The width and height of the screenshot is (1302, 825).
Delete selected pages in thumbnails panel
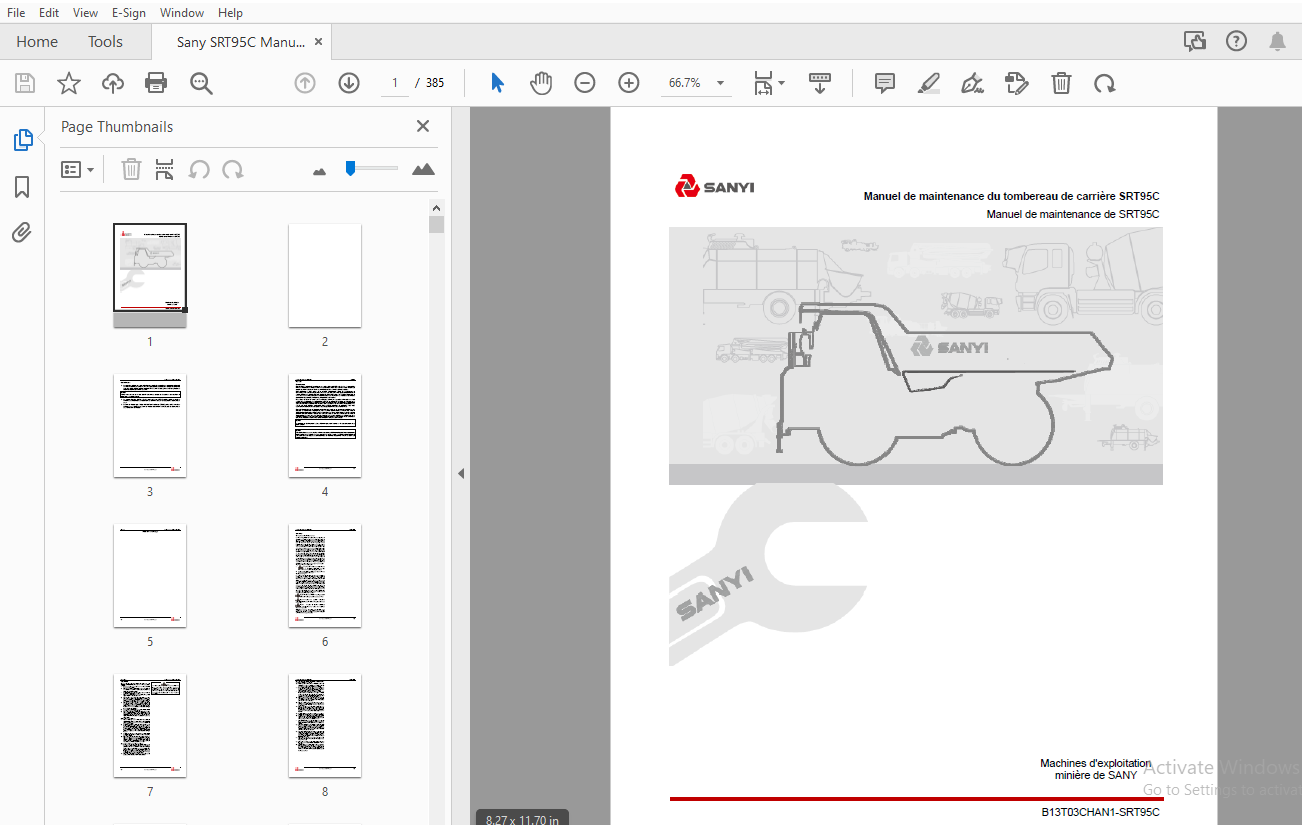tap(131, 169)
